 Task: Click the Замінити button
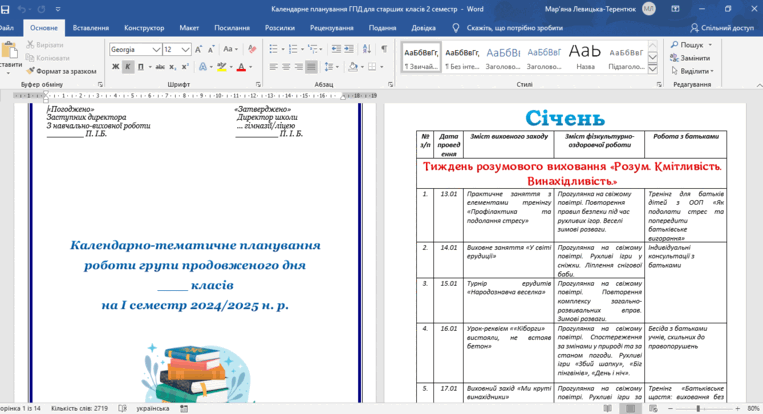(x=690, y=58)
